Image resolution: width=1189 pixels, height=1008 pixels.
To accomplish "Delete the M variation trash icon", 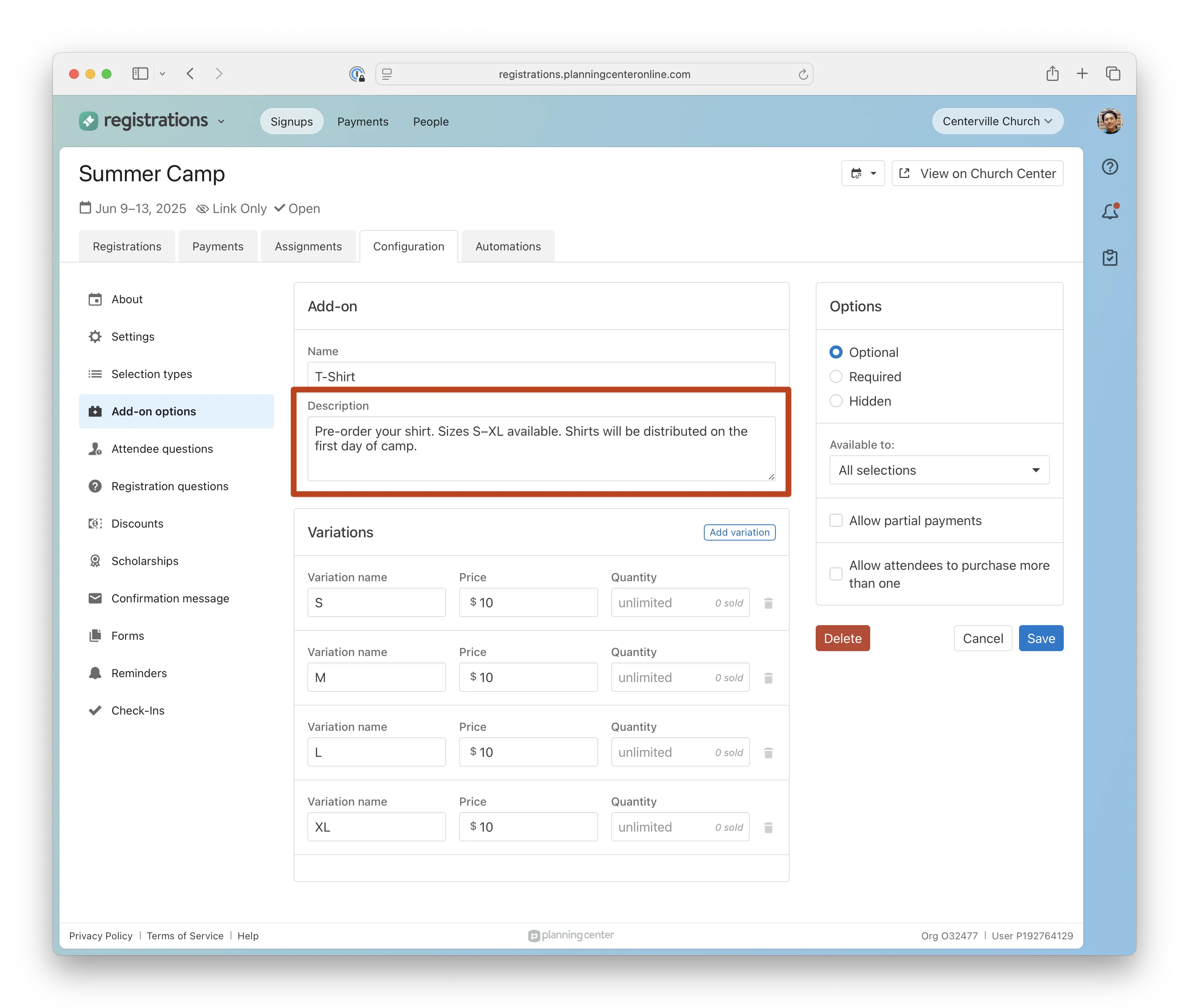I will [x=768, y=678].
